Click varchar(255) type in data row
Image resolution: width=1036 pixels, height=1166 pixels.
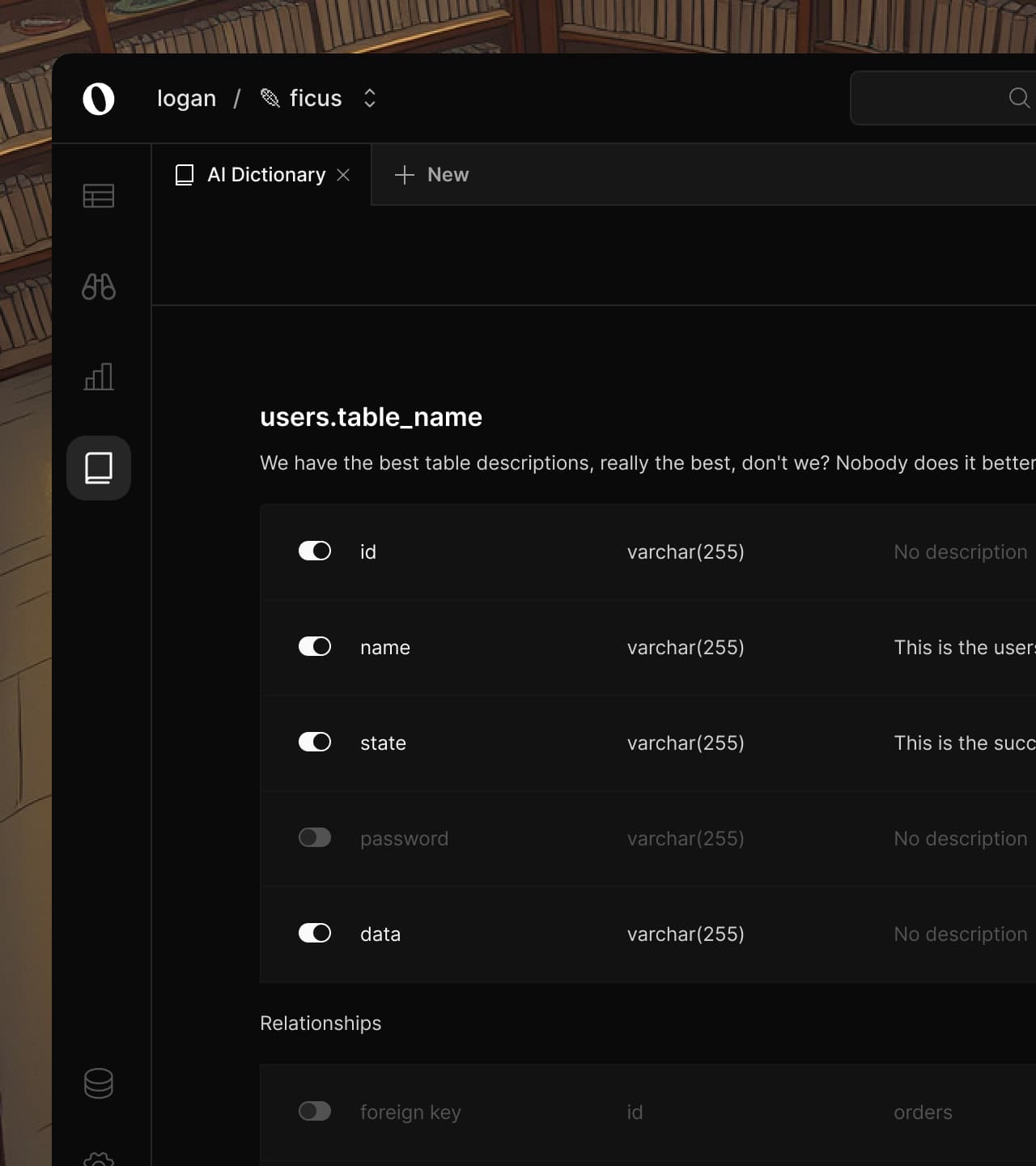686,934
